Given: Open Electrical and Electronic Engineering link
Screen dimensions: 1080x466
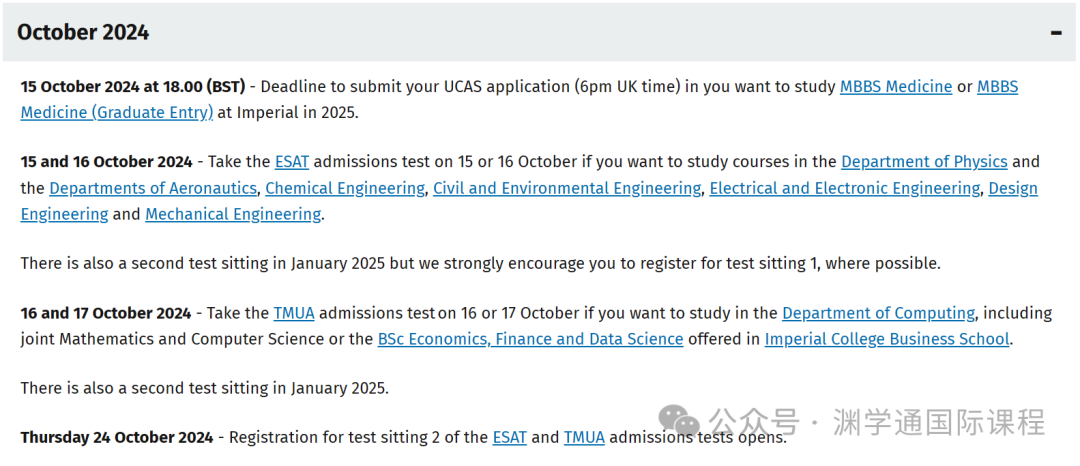Looking at the screenshot, I should click(844, 188).
